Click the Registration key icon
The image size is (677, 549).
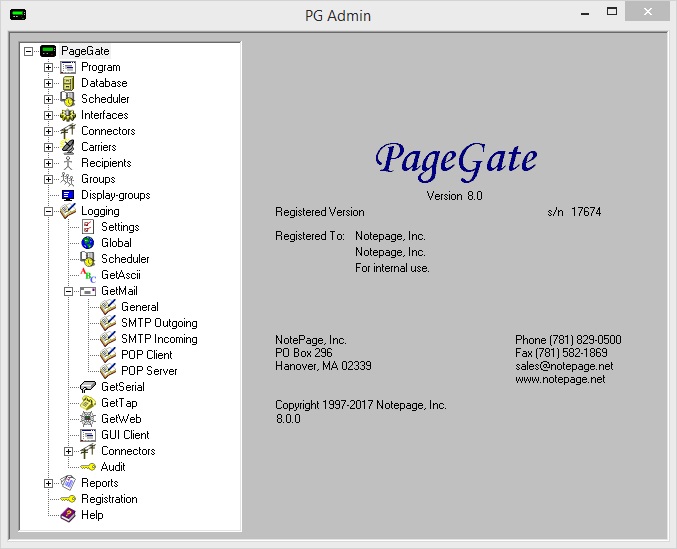(68, 499)
